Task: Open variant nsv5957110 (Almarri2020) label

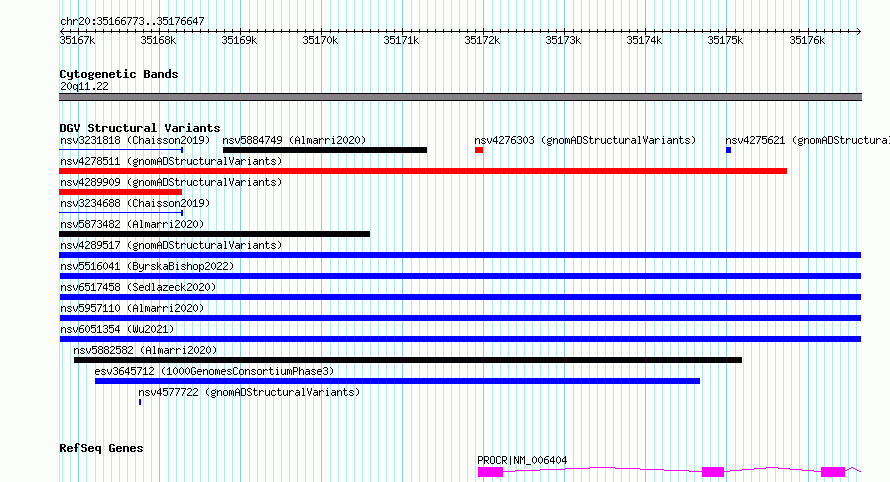Action: tap(132, 308)
